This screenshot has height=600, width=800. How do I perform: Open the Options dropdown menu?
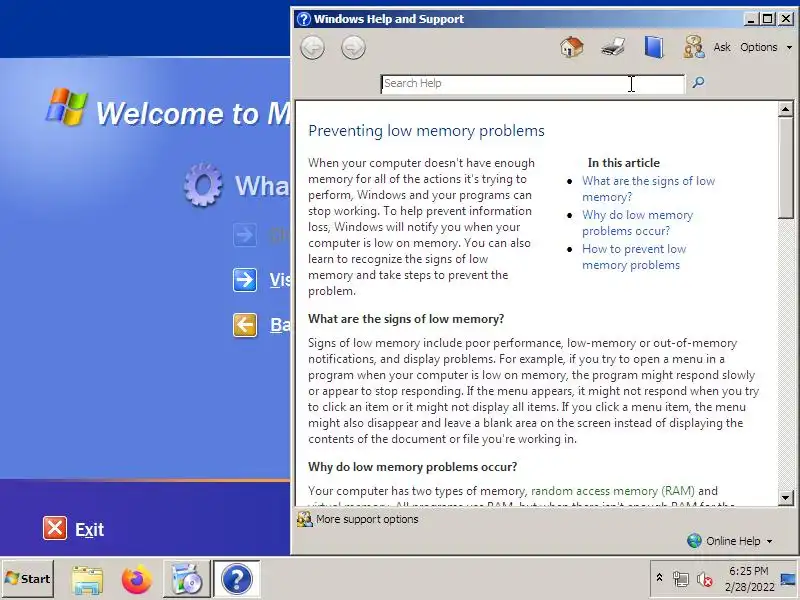tap(766, 47)
